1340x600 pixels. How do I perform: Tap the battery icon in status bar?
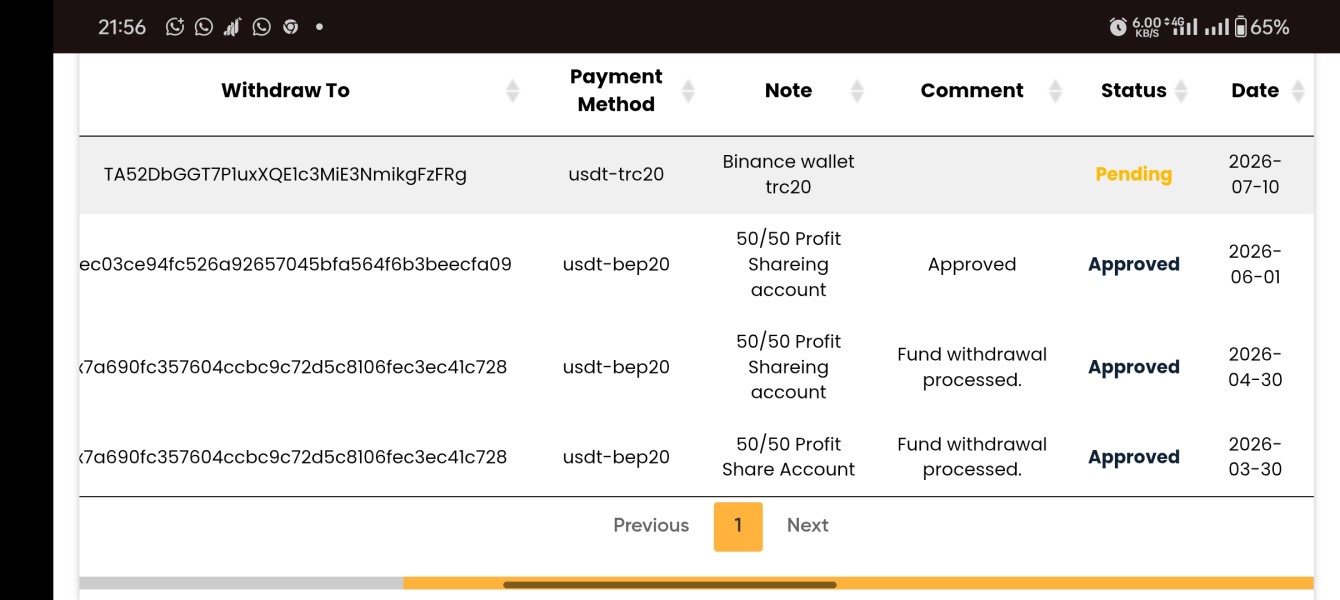click(x=1241, y=27)
